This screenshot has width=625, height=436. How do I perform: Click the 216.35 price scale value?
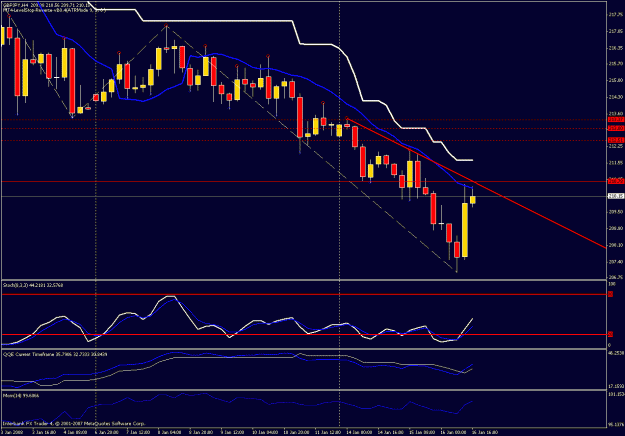615,47
